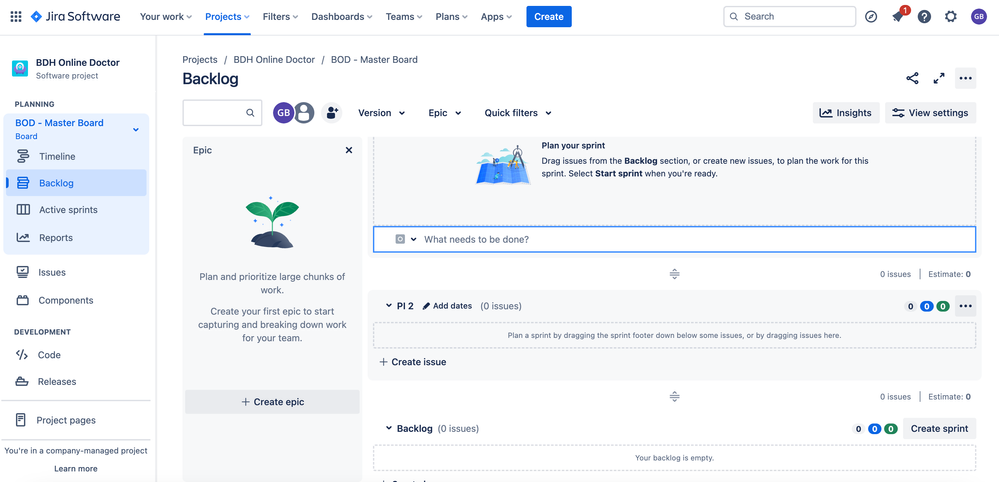Viewport: 999px width, 482px height.
Task: Open notifications bell with red badge
Action: (898, 17)
